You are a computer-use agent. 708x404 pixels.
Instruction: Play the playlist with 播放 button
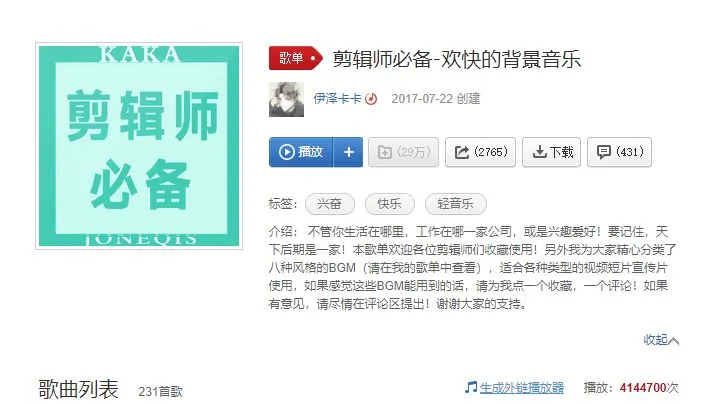[301, 152]
